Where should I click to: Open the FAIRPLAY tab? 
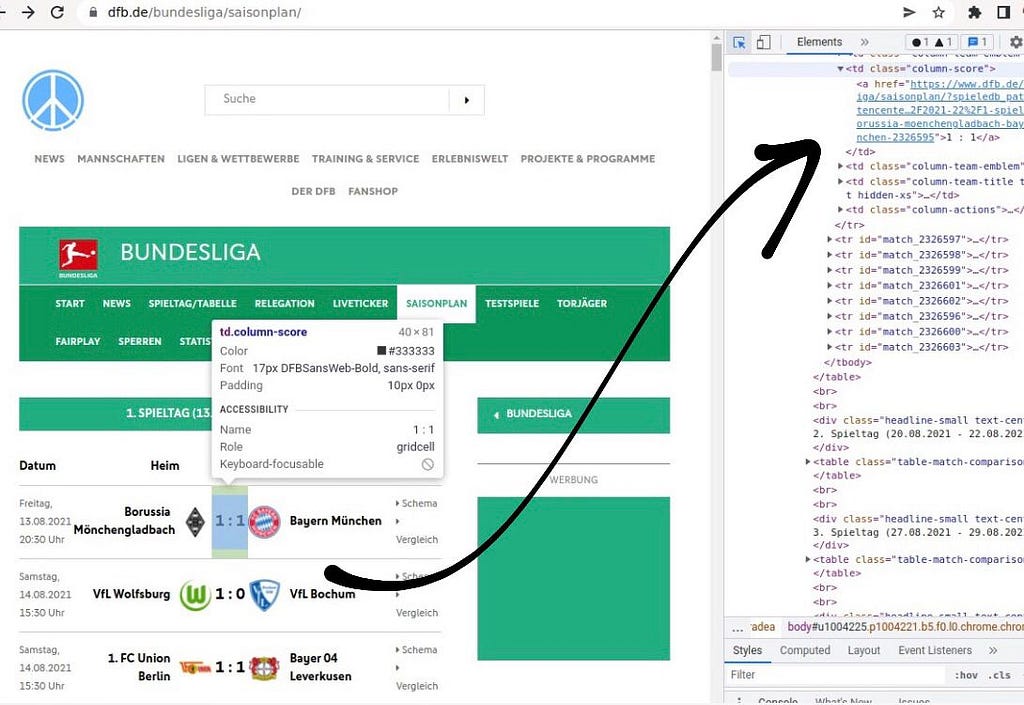tap(78, 341)
